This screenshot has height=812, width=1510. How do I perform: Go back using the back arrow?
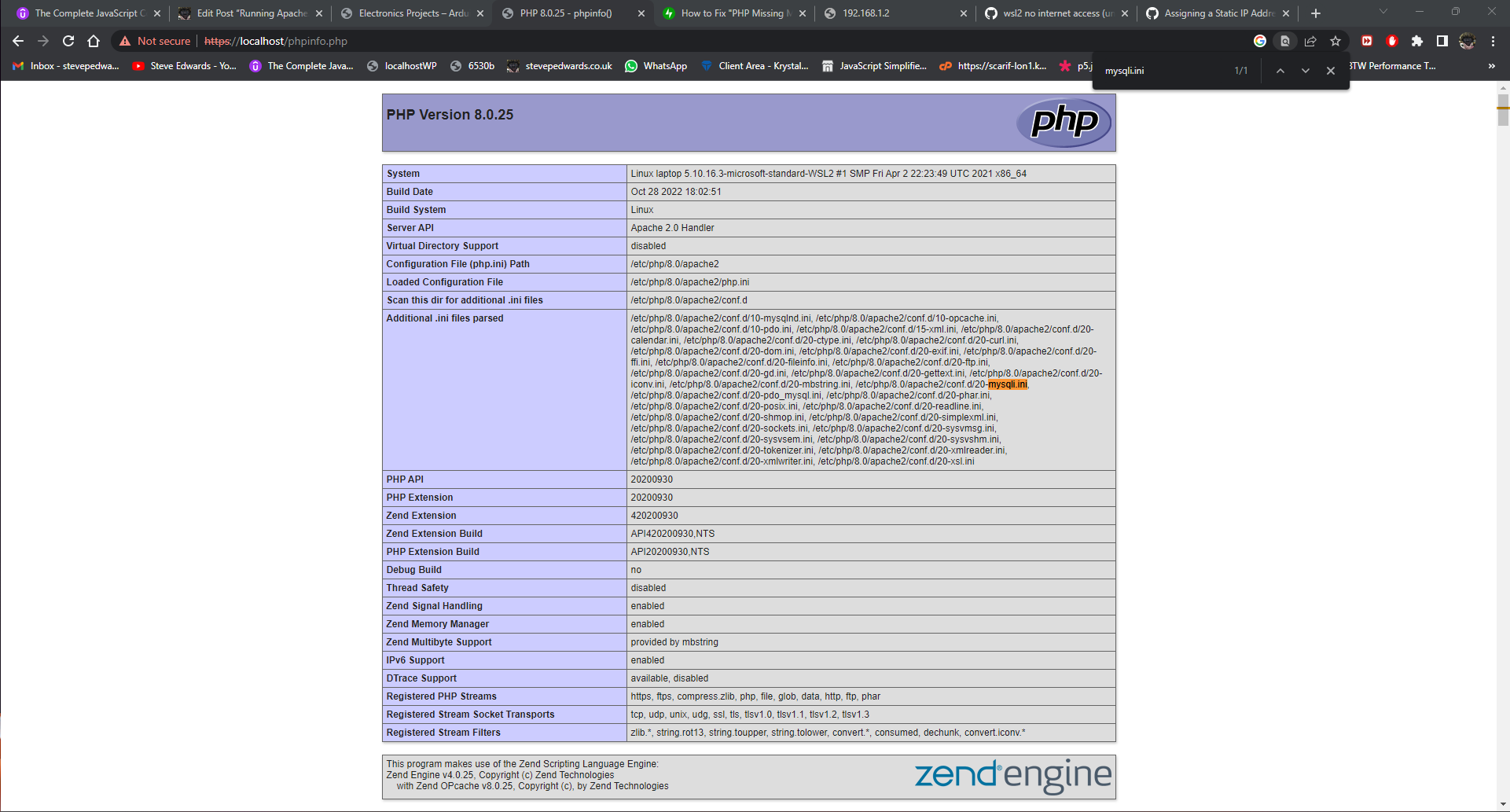(18, 41)
